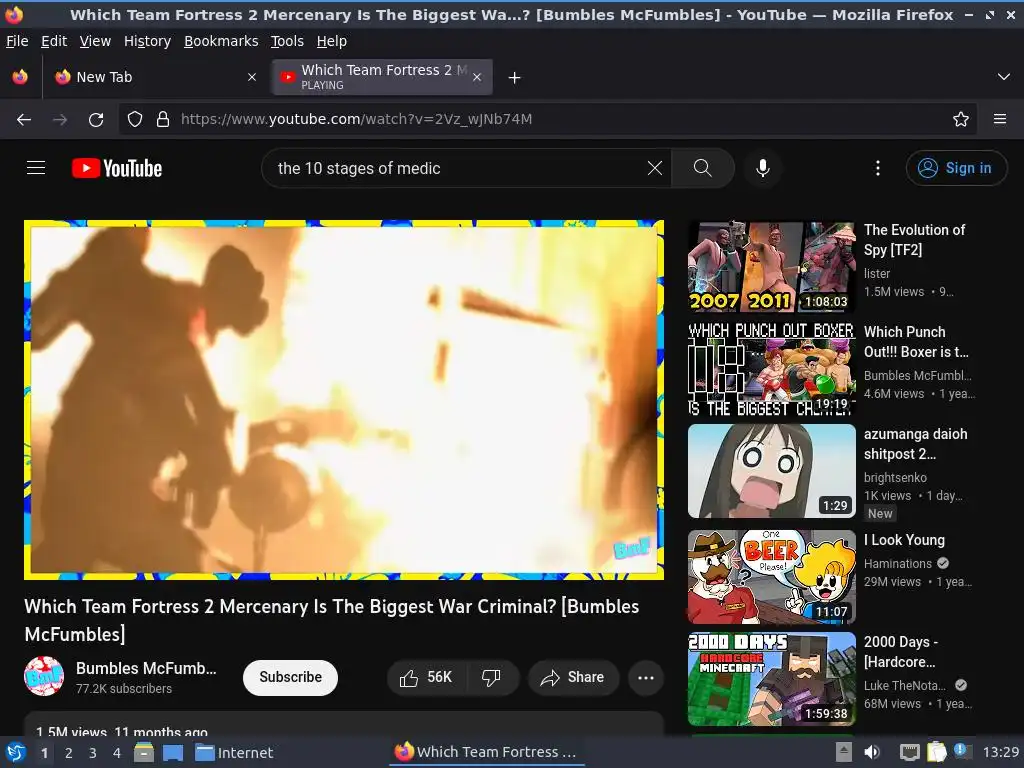The image size is (1024, 768).
Task: Open 'I Look Young' video title
Action: click(x=904, y=540)
